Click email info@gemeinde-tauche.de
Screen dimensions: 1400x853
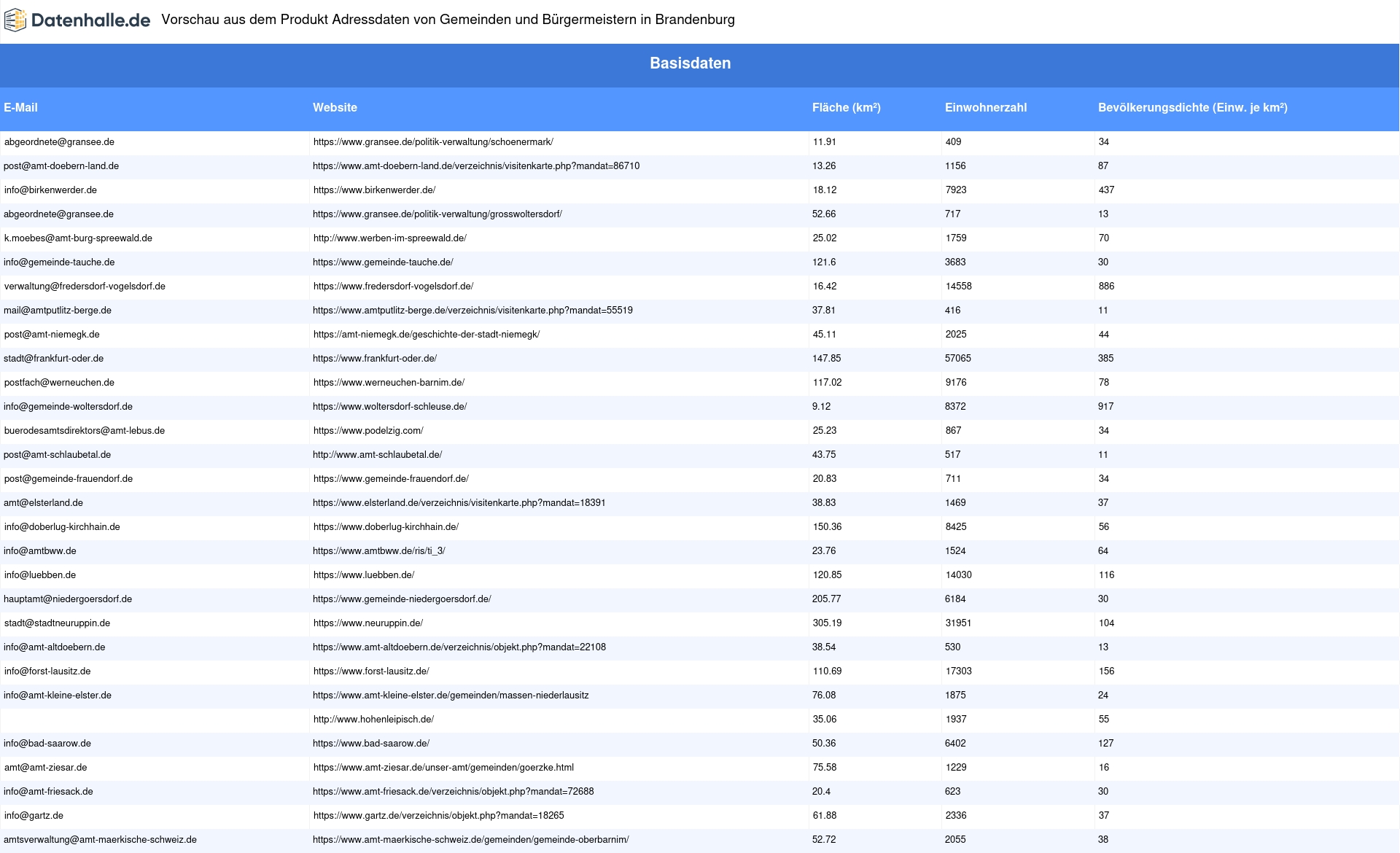tap(59, 262)
